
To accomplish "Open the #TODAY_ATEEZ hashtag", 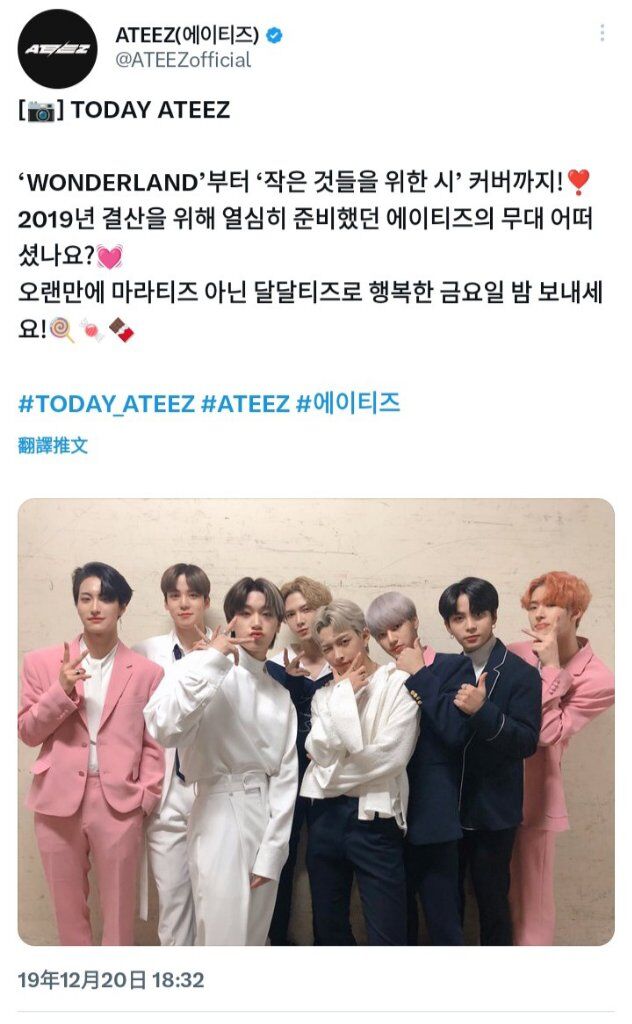I will [106, 404].
